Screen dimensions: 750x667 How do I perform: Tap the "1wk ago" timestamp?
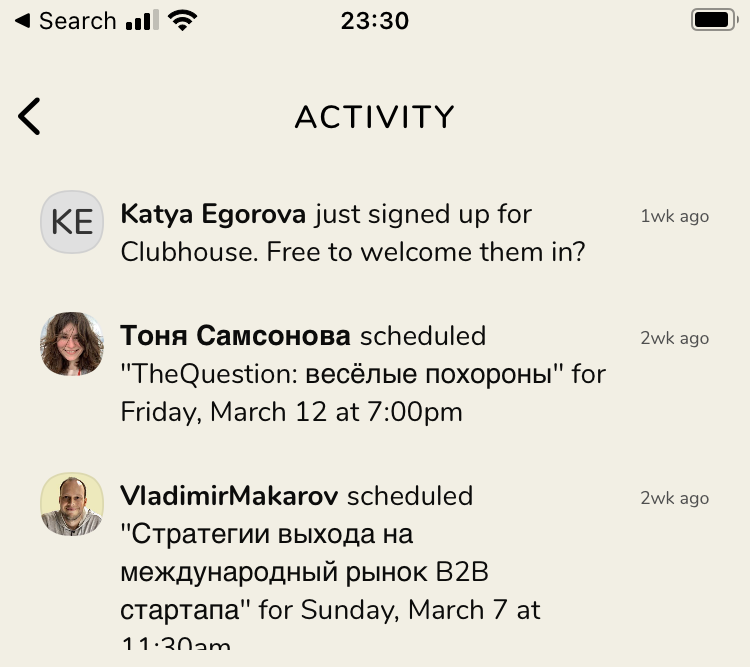tap(675, 216)
